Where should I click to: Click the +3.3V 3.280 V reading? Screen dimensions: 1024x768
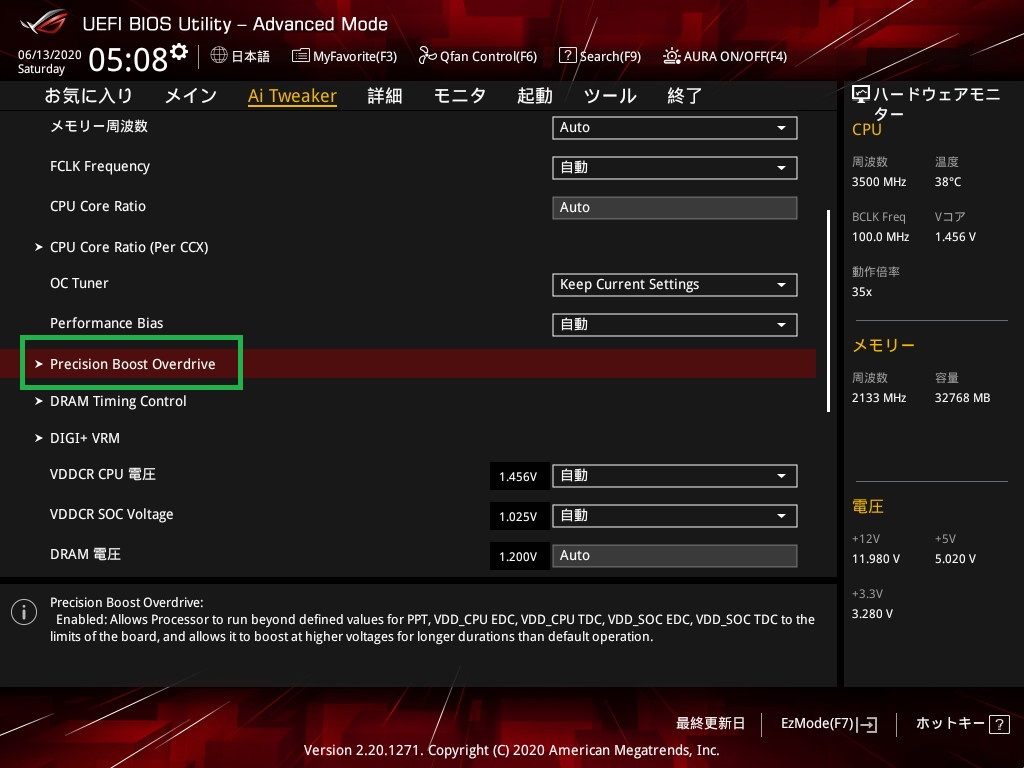[x=872, y=614]
